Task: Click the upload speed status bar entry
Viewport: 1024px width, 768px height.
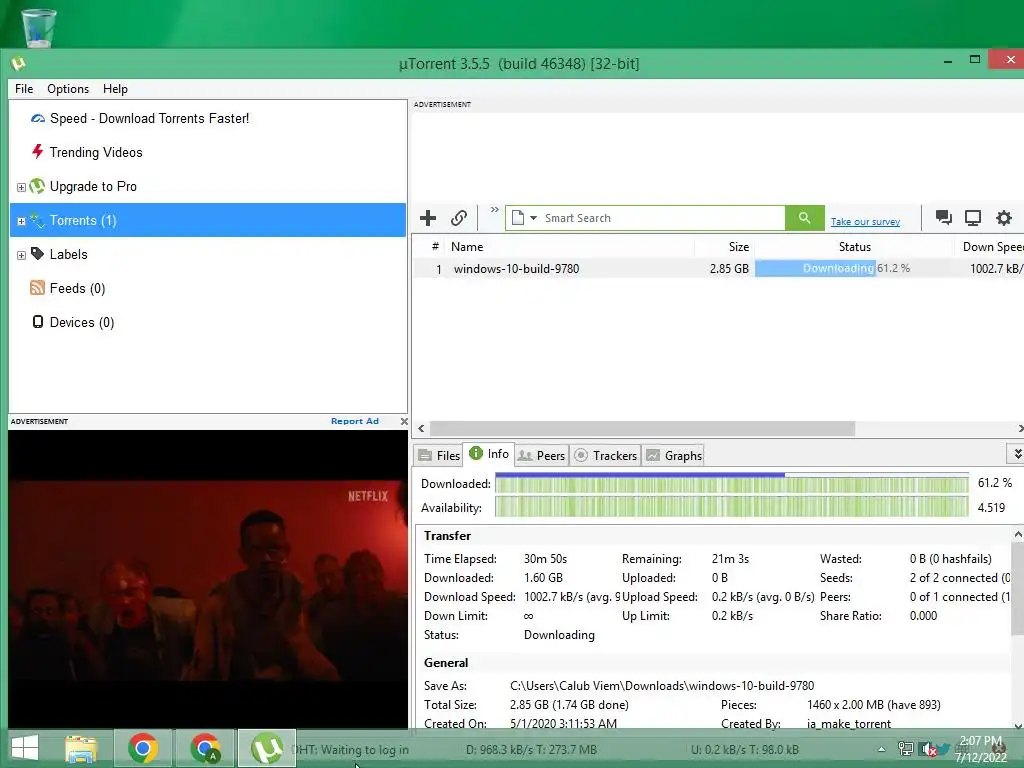Action: tap(744, 750)
